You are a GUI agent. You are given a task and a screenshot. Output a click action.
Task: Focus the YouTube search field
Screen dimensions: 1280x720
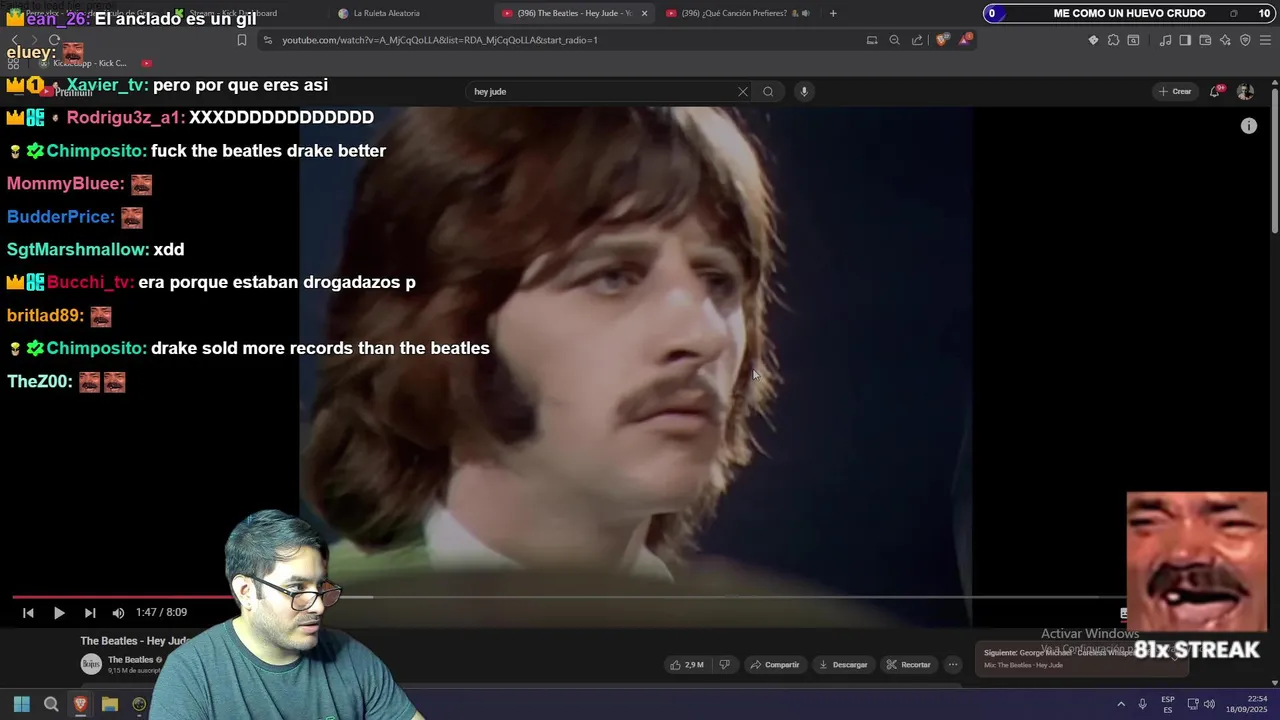coord(600,92)
